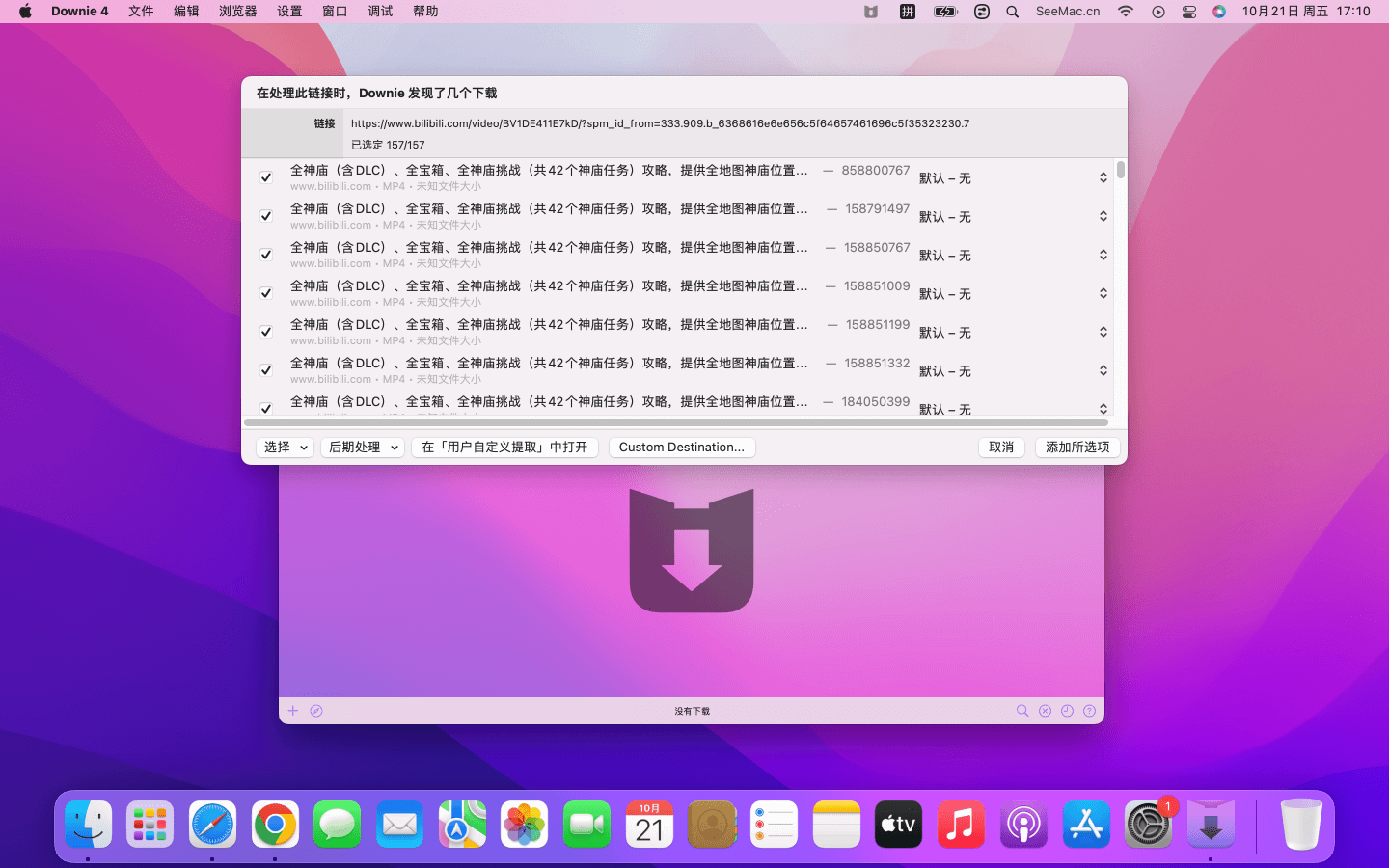Click the Siri icon in menu bar
Viewport: 1389px width, 868px height.
[1219, 12]
